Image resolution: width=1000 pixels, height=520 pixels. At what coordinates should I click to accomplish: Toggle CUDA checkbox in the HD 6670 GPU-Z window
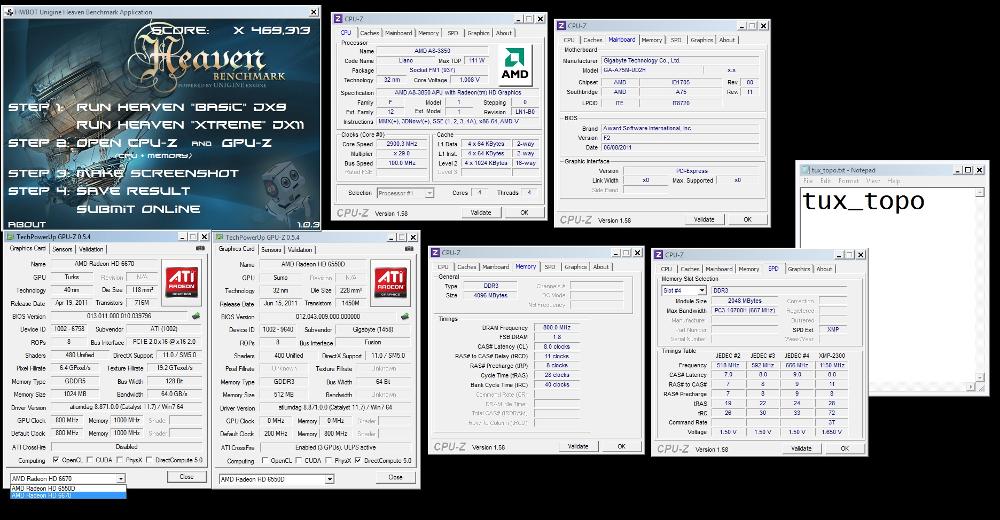(90, 460)
